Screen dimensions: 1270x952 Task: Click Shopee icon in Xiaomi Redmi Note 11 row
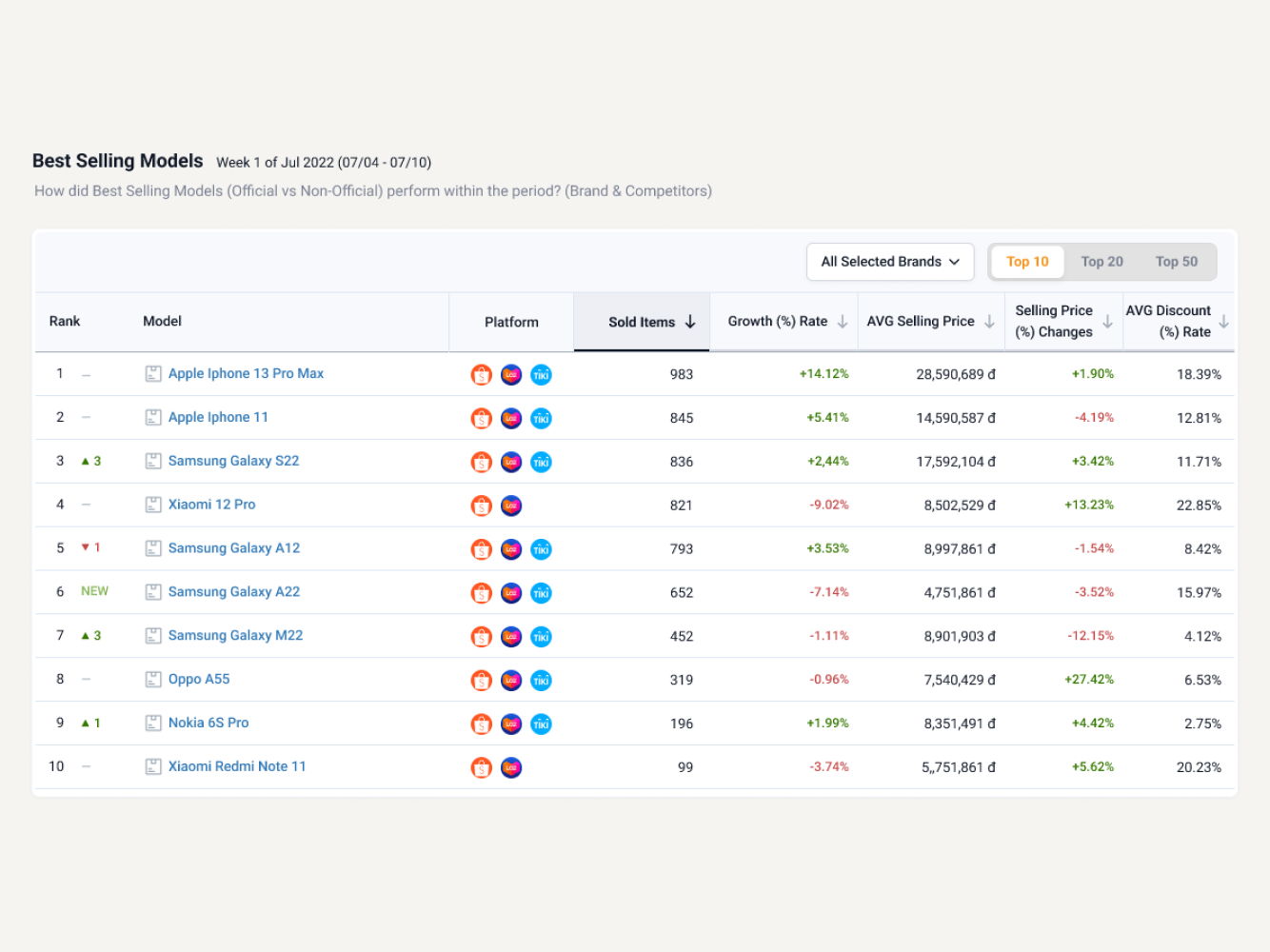pos(482,767)
